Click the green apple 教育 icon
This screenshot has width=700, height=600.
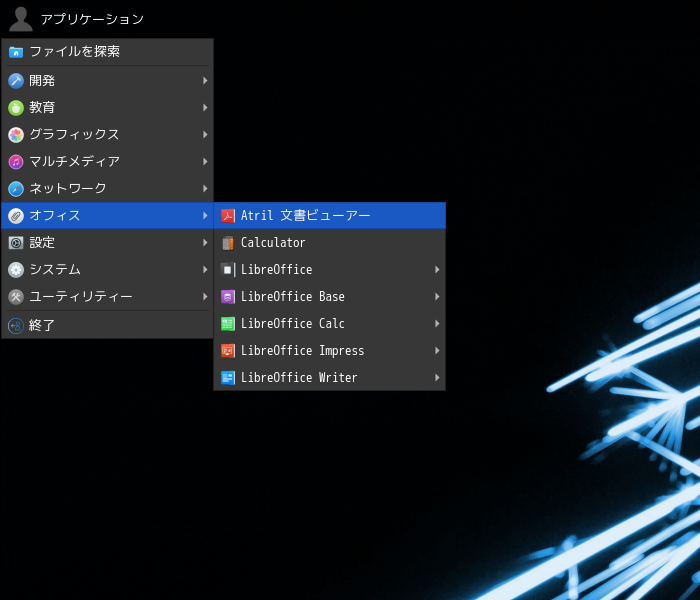(16, 108)
